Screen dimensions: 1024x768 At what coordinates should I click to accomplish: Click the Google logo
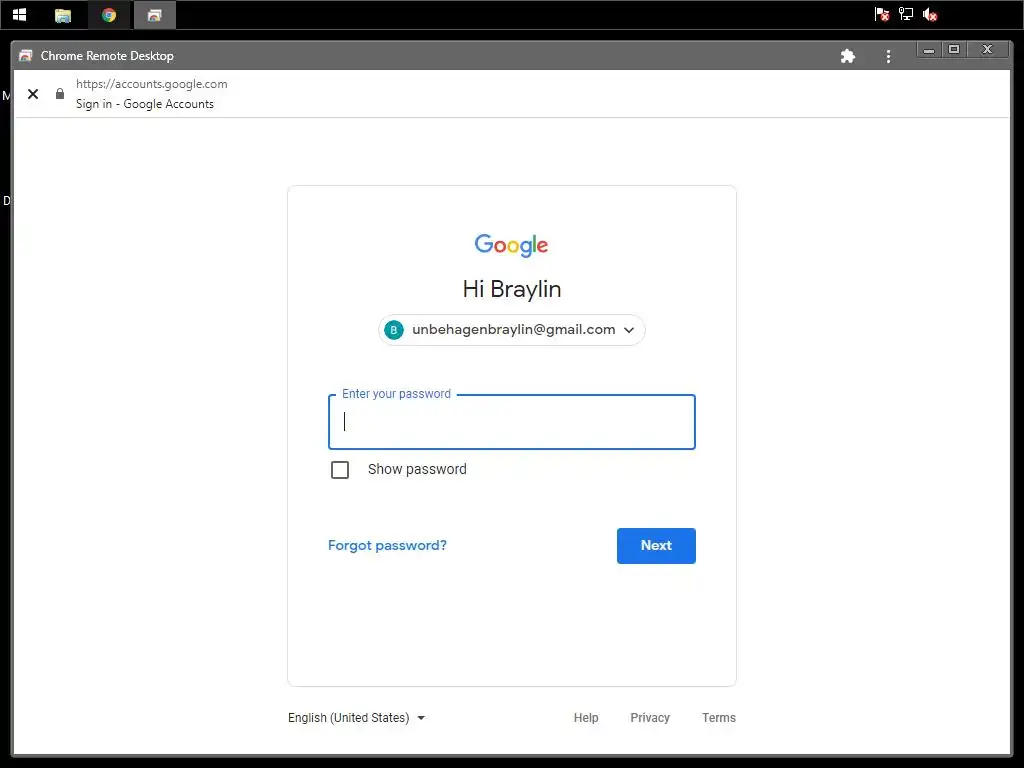point(511,245)
